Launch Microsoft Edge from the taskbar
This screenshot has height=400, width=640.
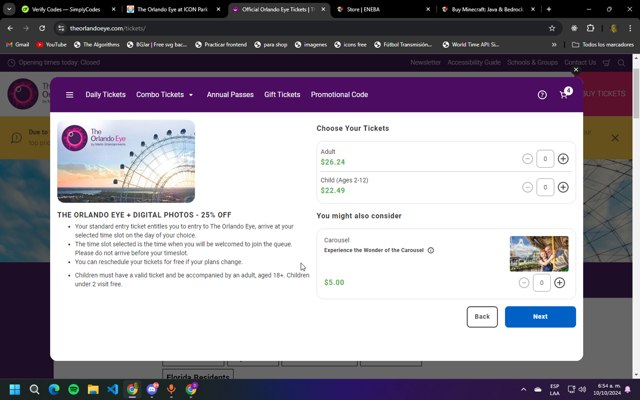tap(54, 389)
